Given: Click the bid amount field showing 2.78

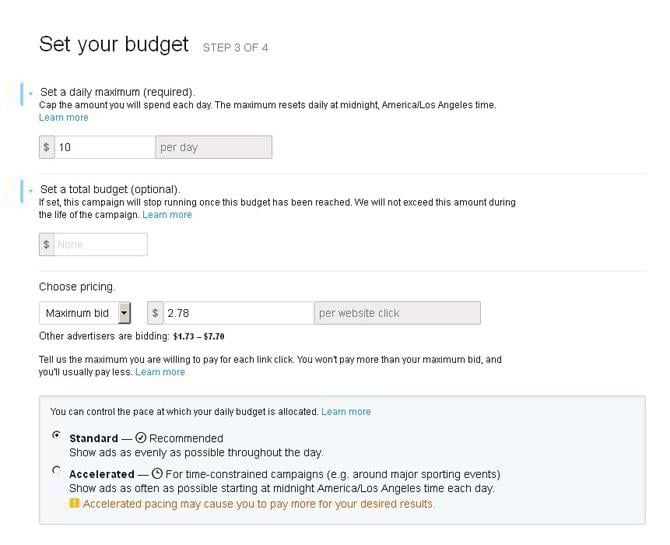Looking at the screenshot, I should 239,313.
